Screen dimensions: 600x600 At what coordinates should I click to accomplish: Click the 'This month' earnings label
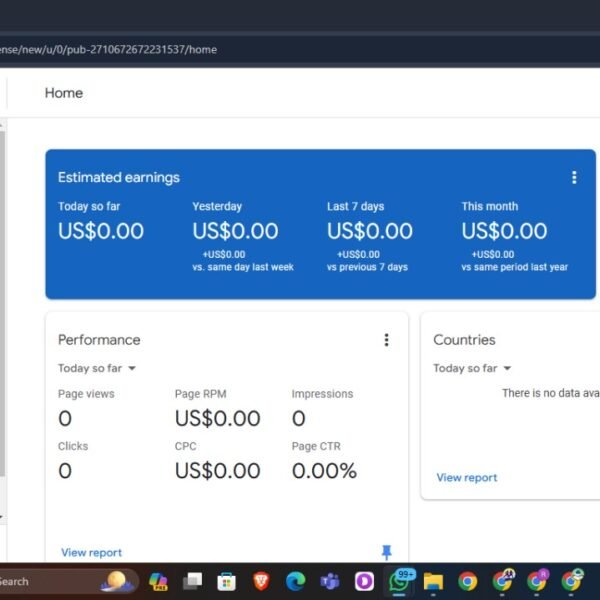489,206
